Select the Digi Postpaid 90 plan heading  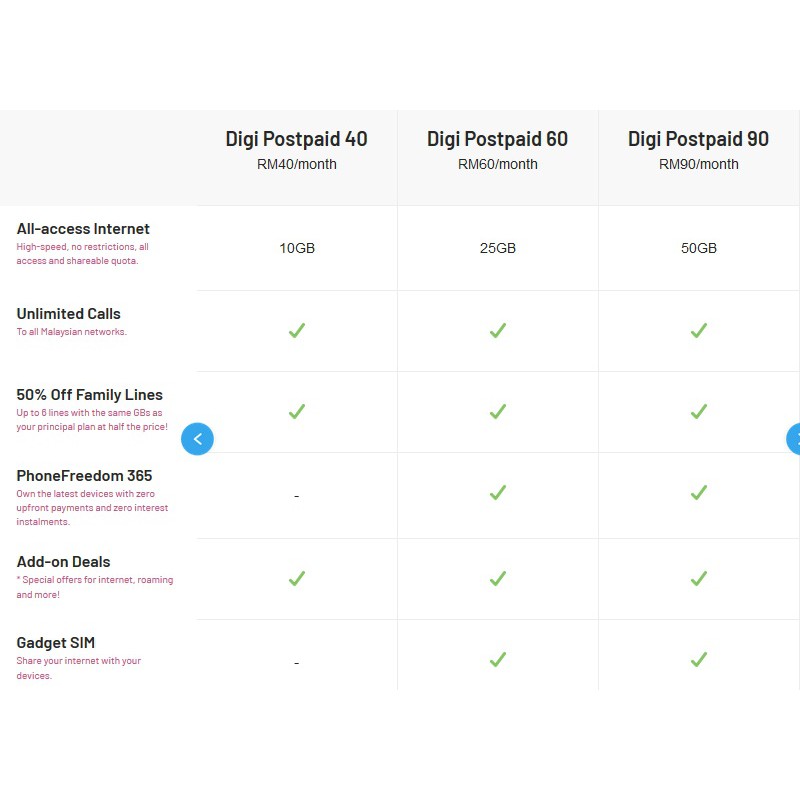tap(698, 139)
